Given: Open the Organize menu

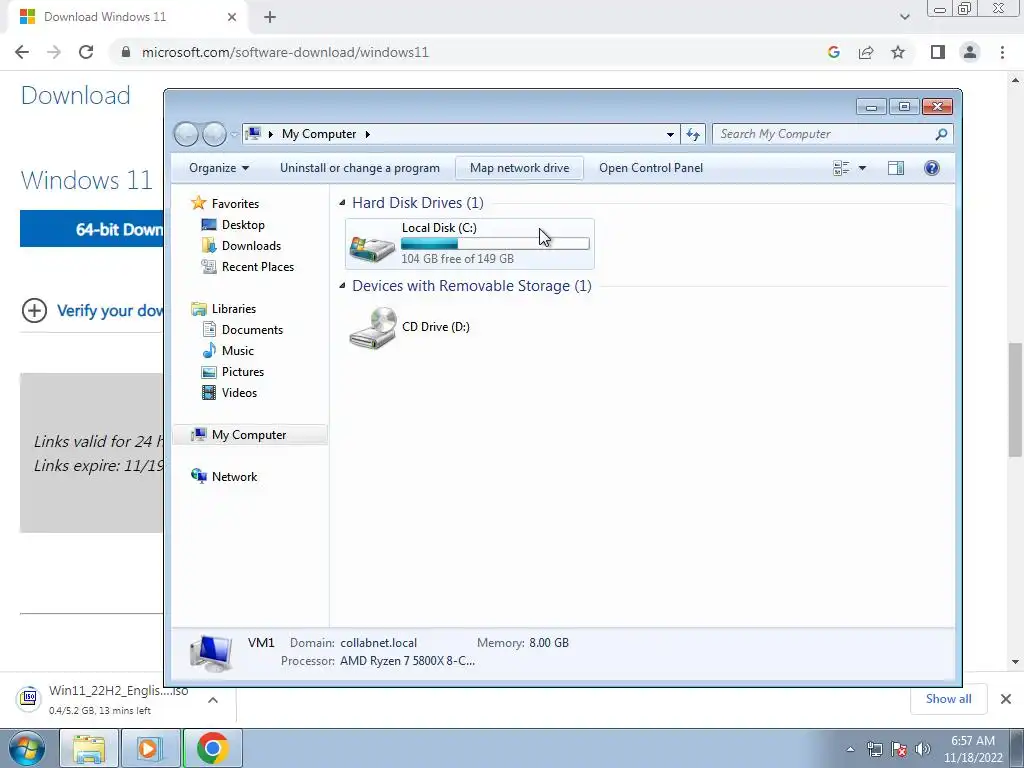Looking at the screenshot, I should coord(219,168).
